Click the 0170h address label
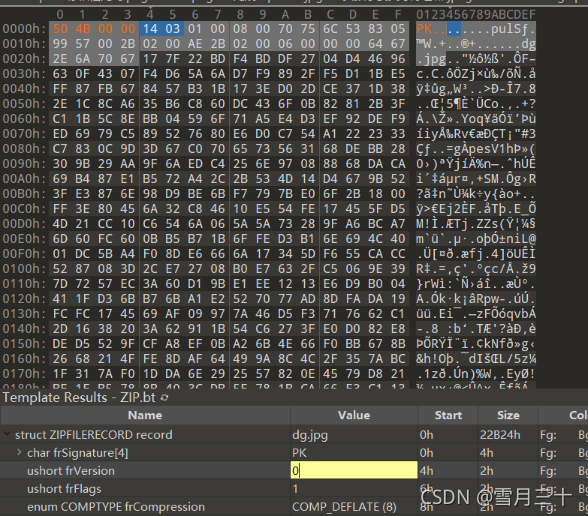This screenshot has height=516, width=588. click(24, 374)
